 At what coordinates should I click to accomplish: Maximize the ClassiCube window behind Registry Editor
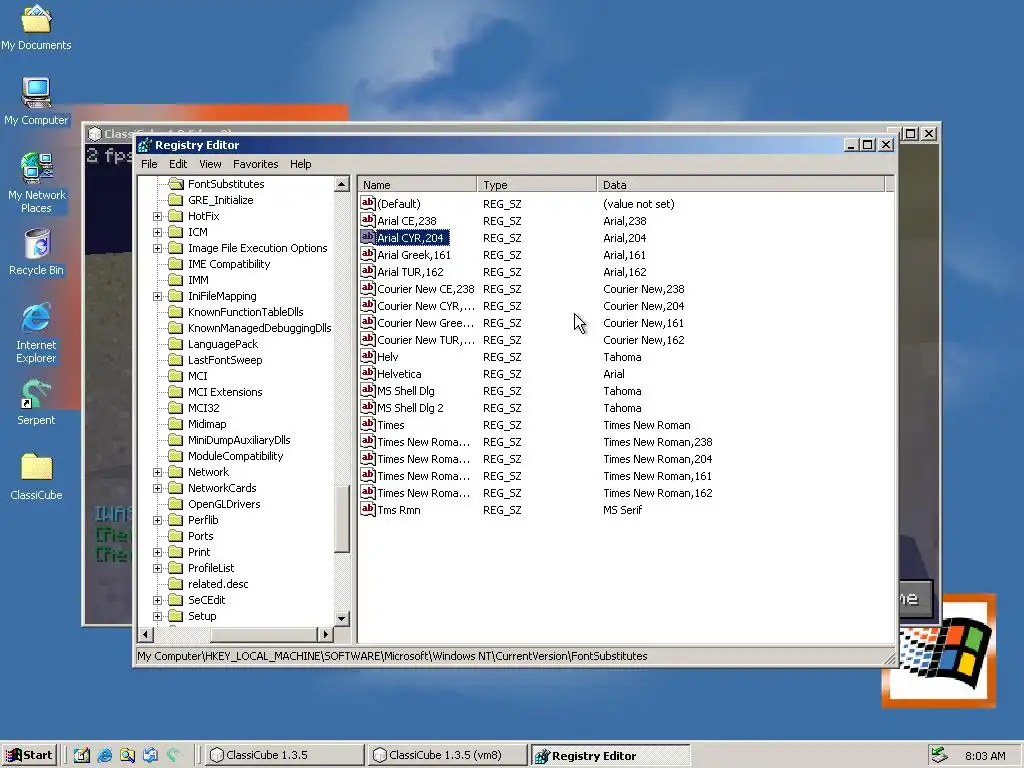[910, 133]
